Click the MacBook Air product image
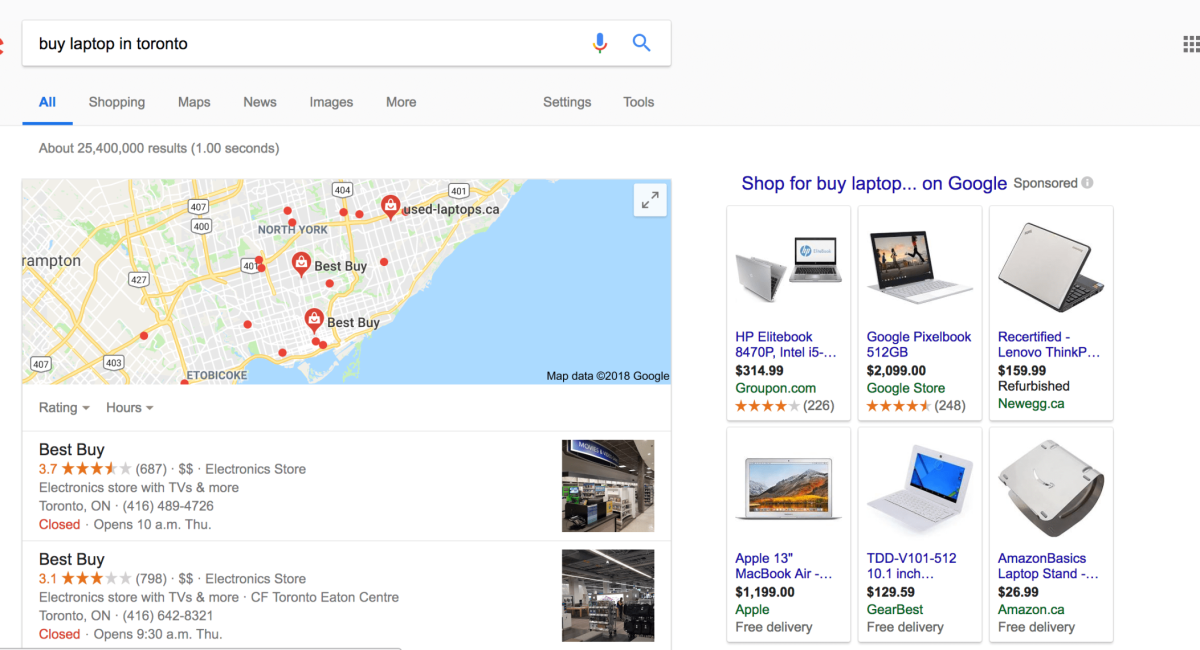This screenshot has width=1200, height=650. click(788, 489)
